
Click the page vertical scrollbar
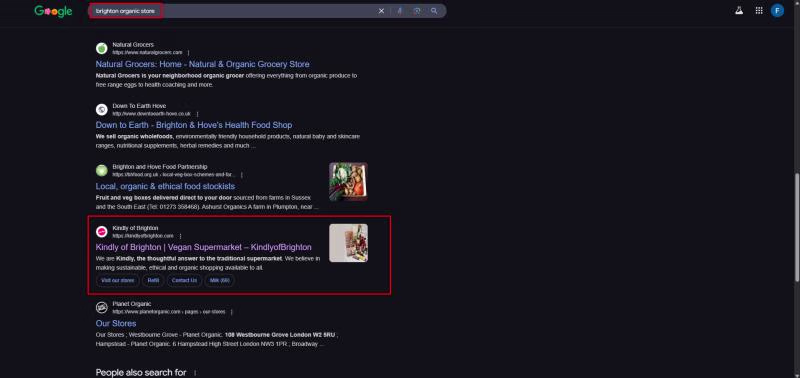pyautogui.click(x=797, y=228)
